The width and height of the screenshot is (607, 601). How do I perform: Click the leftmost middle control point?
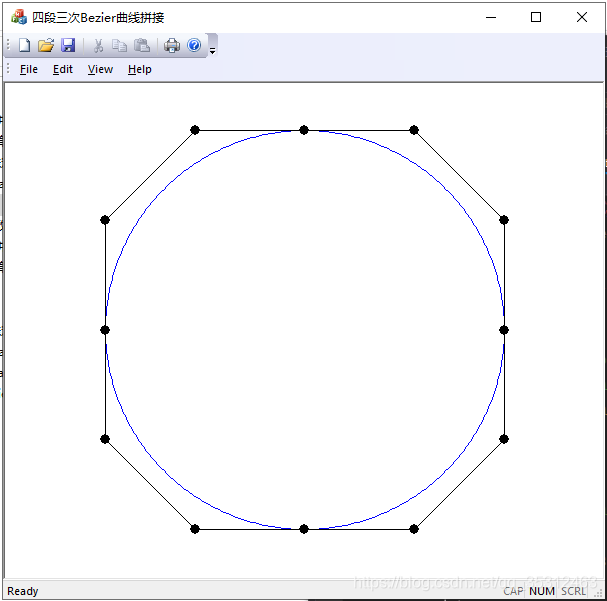coord(105,330)
